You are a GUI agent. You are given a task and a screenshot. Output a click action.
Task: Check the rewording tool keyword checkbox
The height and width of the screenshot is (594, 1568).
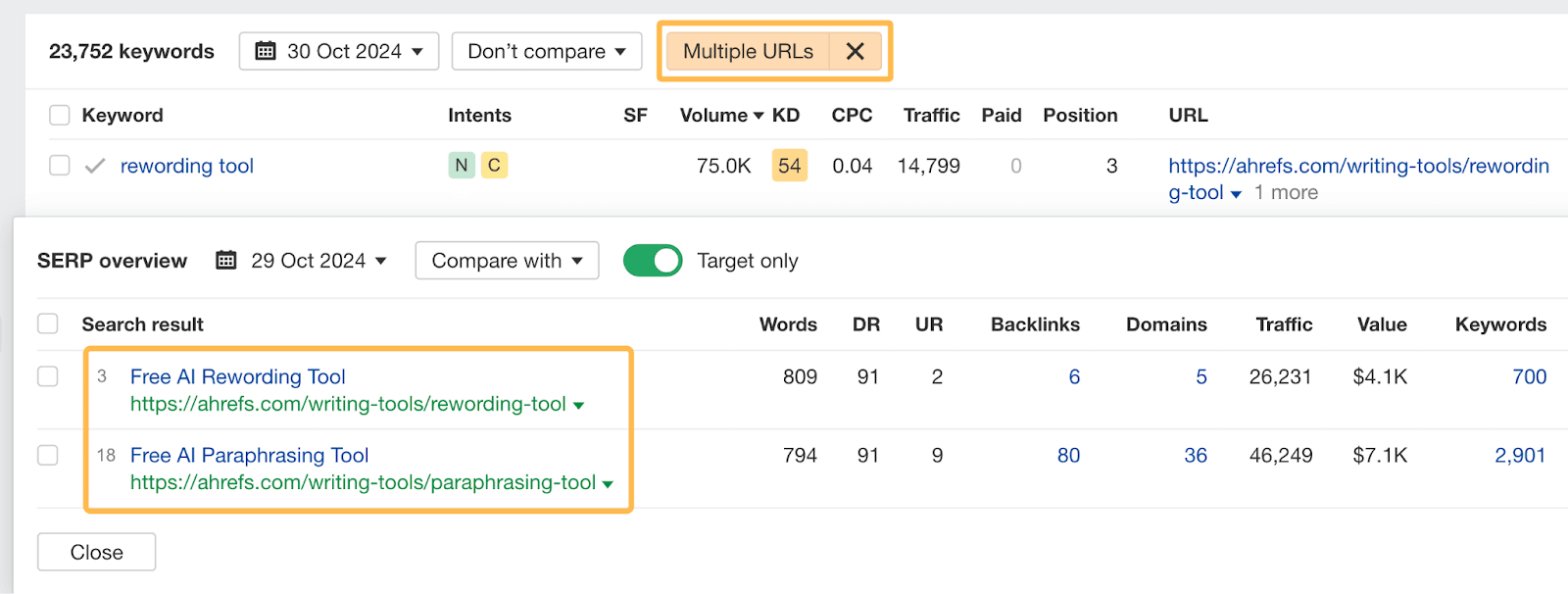60,166
